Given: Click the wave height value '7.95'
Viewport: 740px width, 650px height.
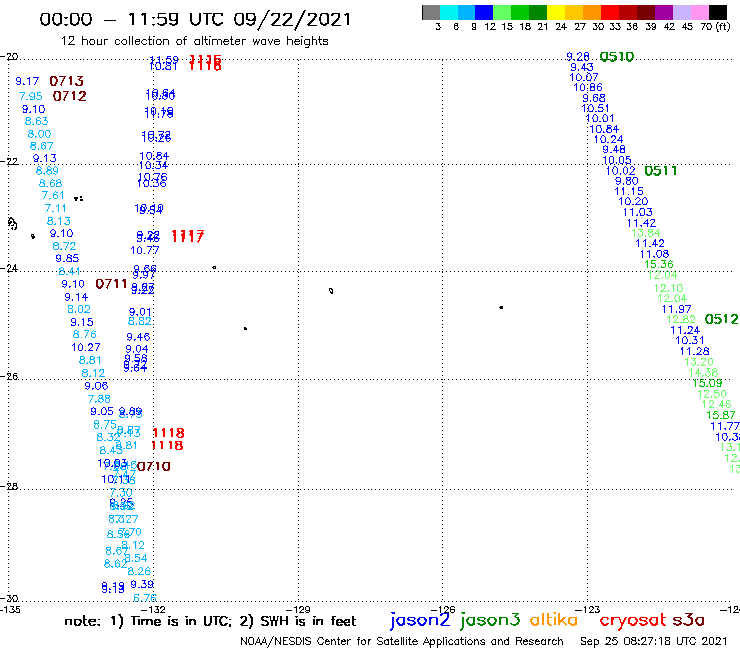Looking at the screenshot, I should pyautogui.click(x=31, y=96).
